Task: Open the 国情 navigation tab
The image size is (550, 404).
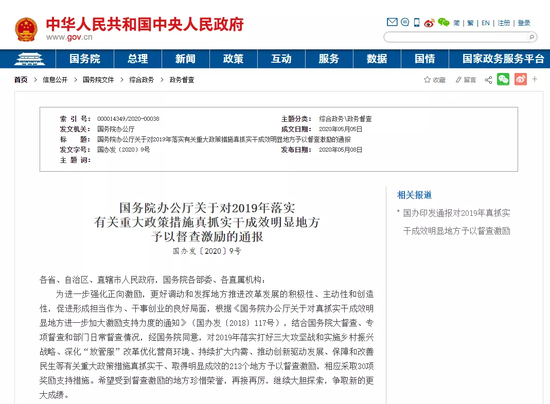Action: pyautogui.click(x=425, y=59)
